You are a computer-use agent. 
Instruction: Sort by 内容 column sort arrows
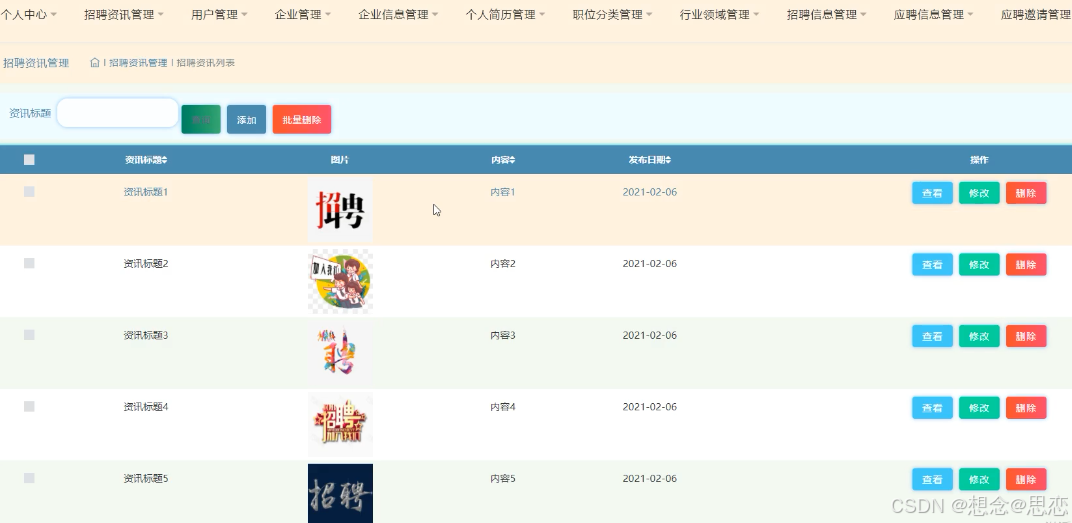pos(513,160)
